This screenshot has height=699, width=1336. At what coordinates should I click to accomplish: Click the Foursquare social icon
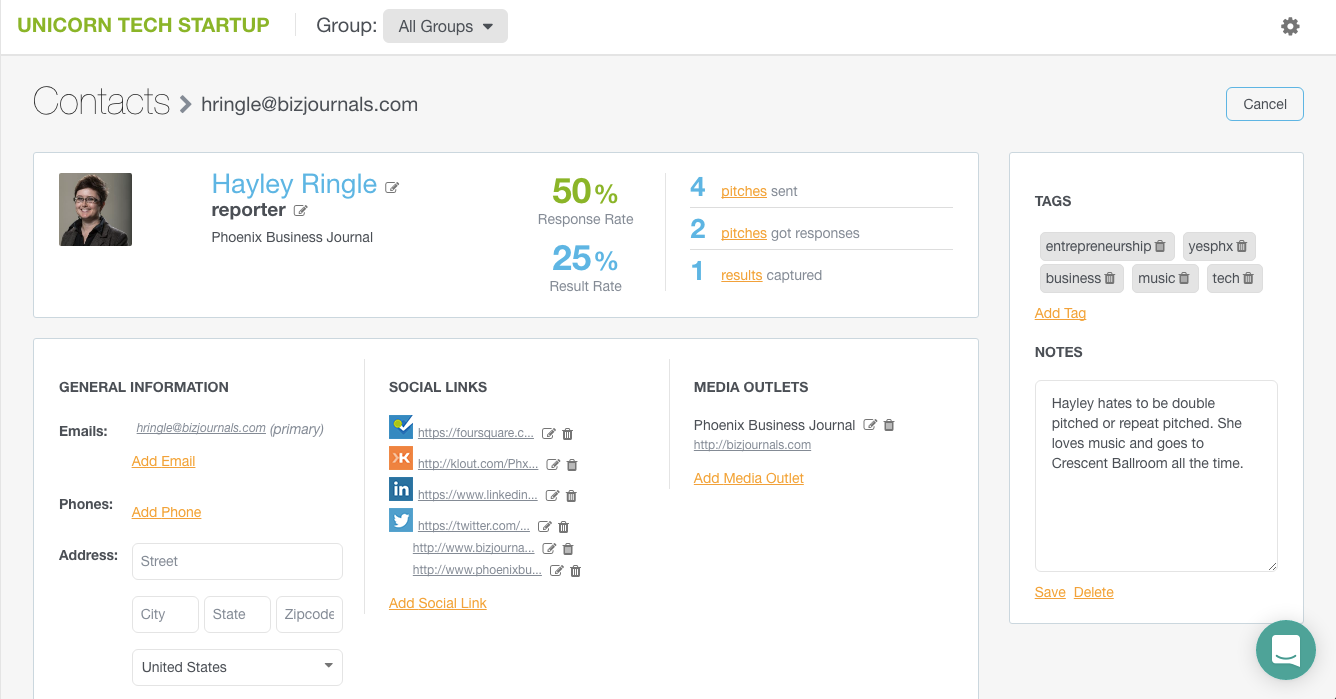(401, 427)
